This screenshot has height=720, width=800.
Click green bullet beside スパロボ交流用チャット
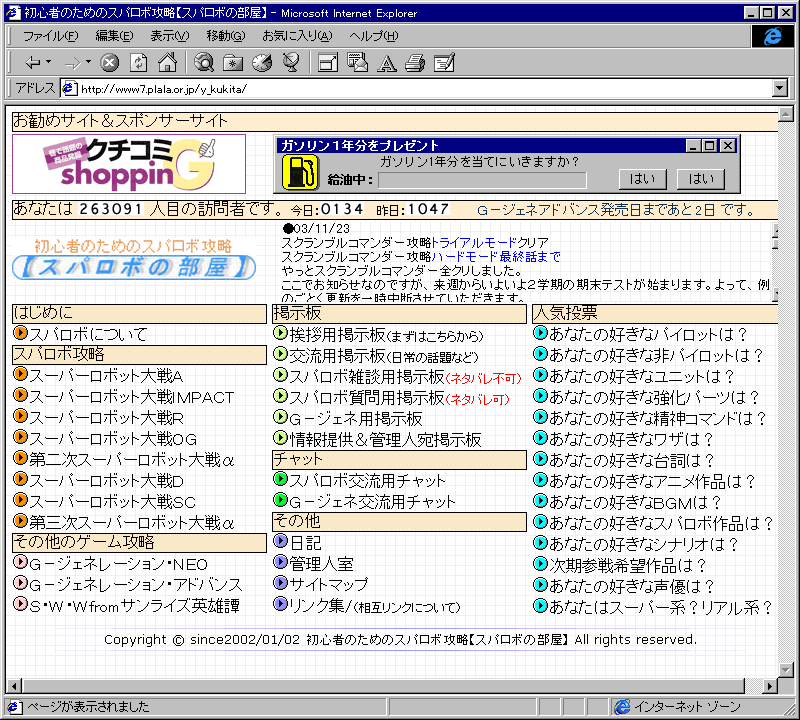[280, 479]
